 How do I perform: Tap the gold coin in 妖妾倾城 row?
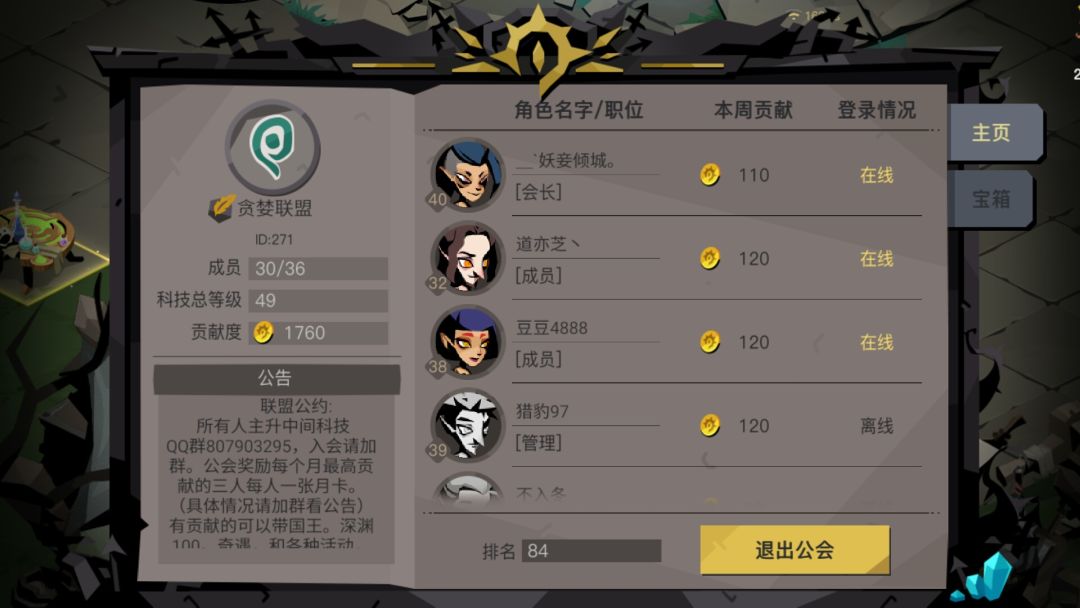pyautogui.click(x=709, y=175)
